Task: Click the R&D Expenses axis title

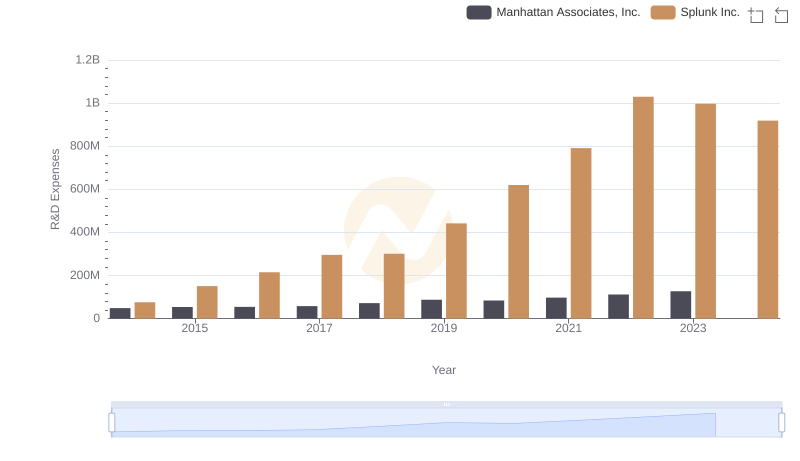Action: point(55,189)
